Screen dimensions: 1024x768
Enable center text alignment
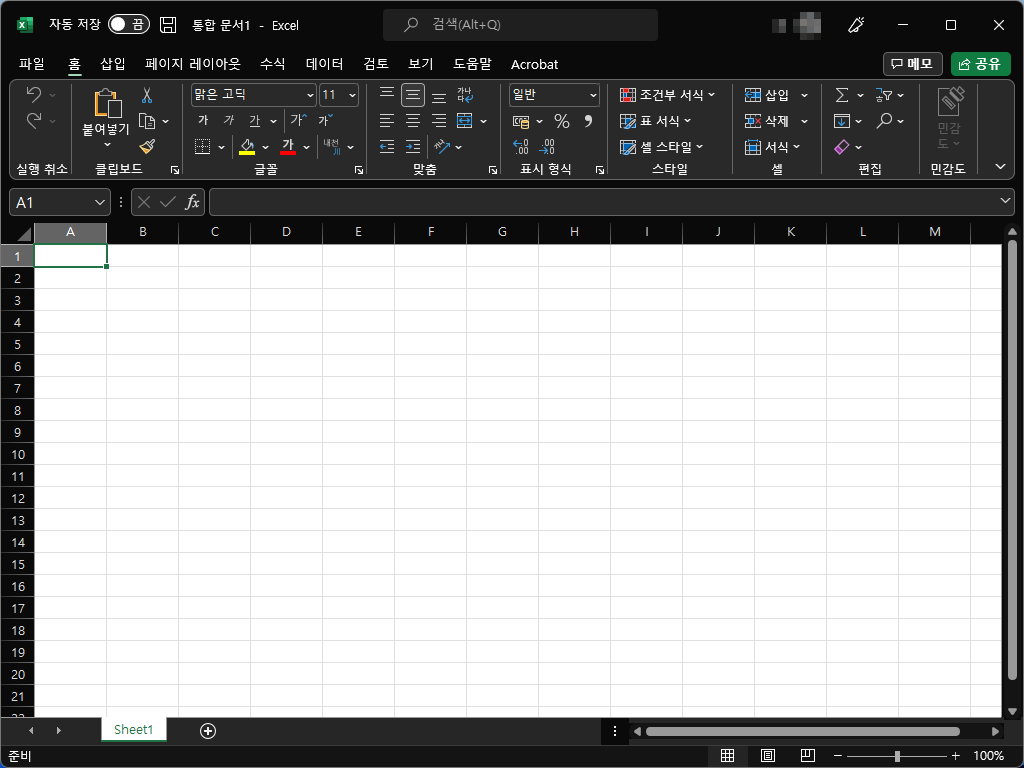click(x=413, y=120)
